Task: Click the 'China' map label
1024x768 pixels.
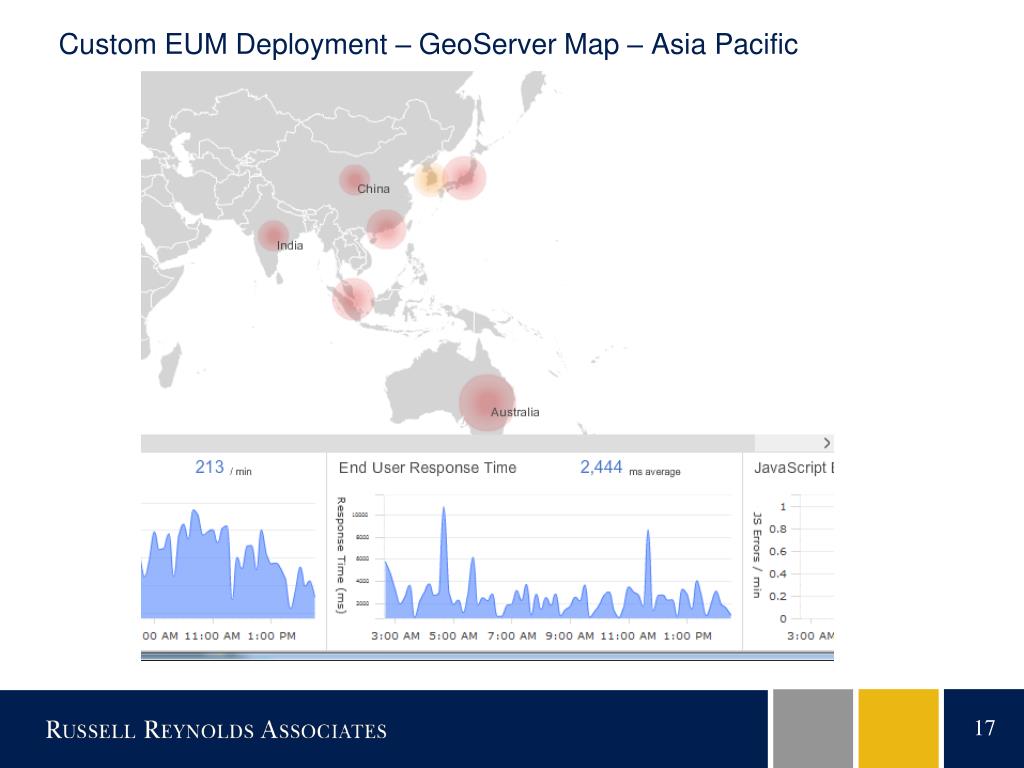Action: point(374,189)
